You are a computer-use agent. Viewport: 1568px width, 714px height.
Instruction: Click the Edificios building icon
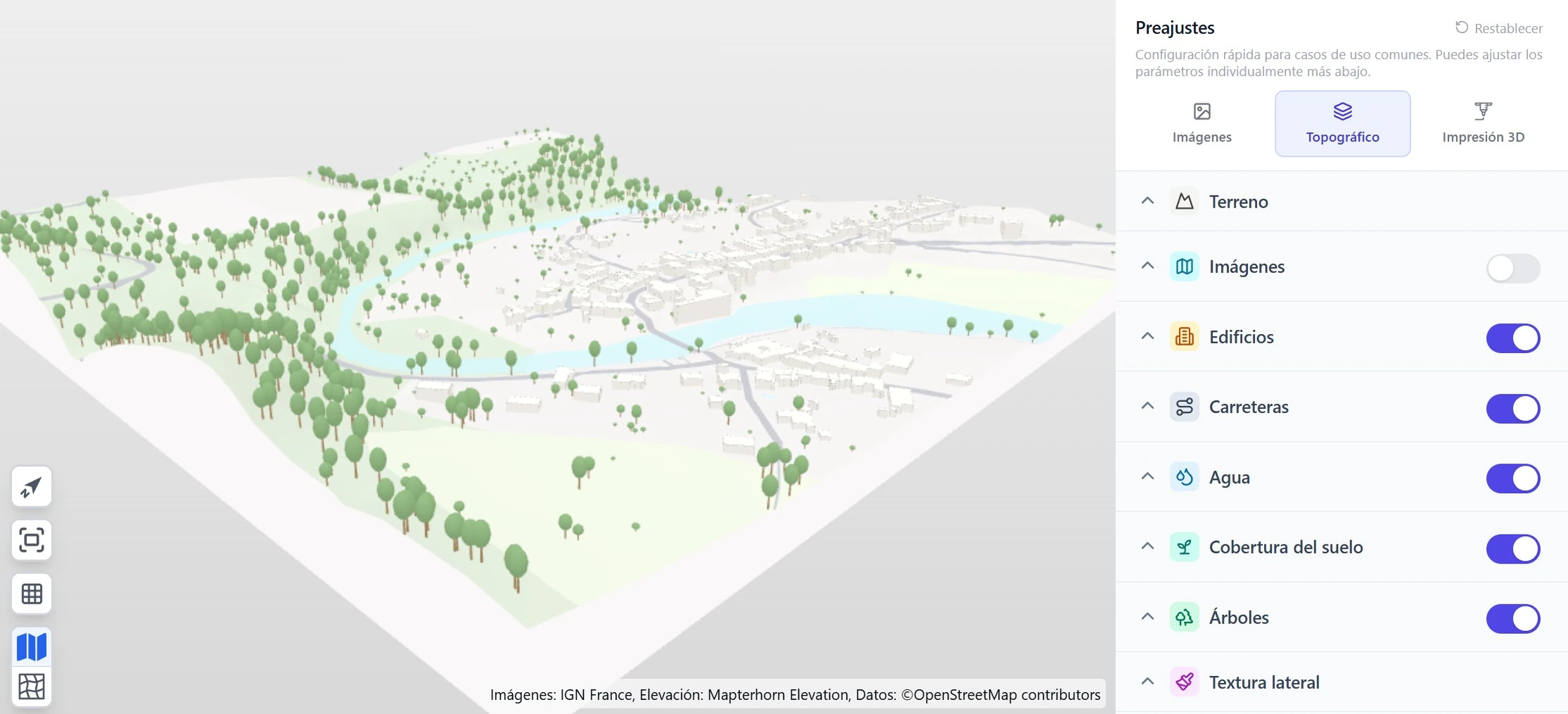tap(1185, 337)
